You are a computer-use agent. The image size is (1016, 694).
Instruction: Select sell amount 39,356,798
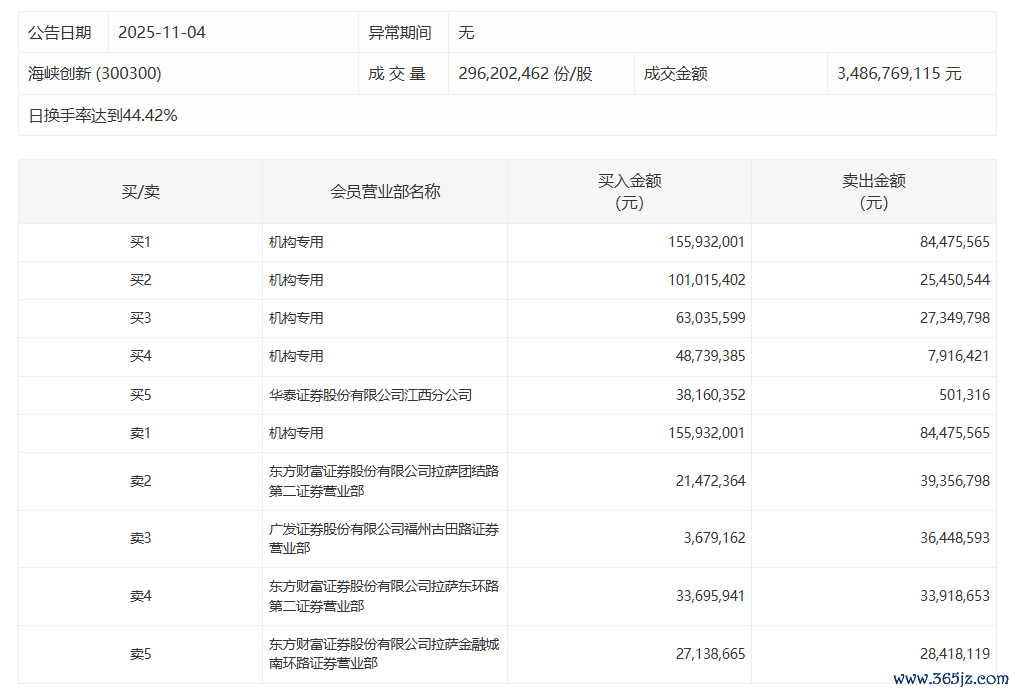[954, 481]
